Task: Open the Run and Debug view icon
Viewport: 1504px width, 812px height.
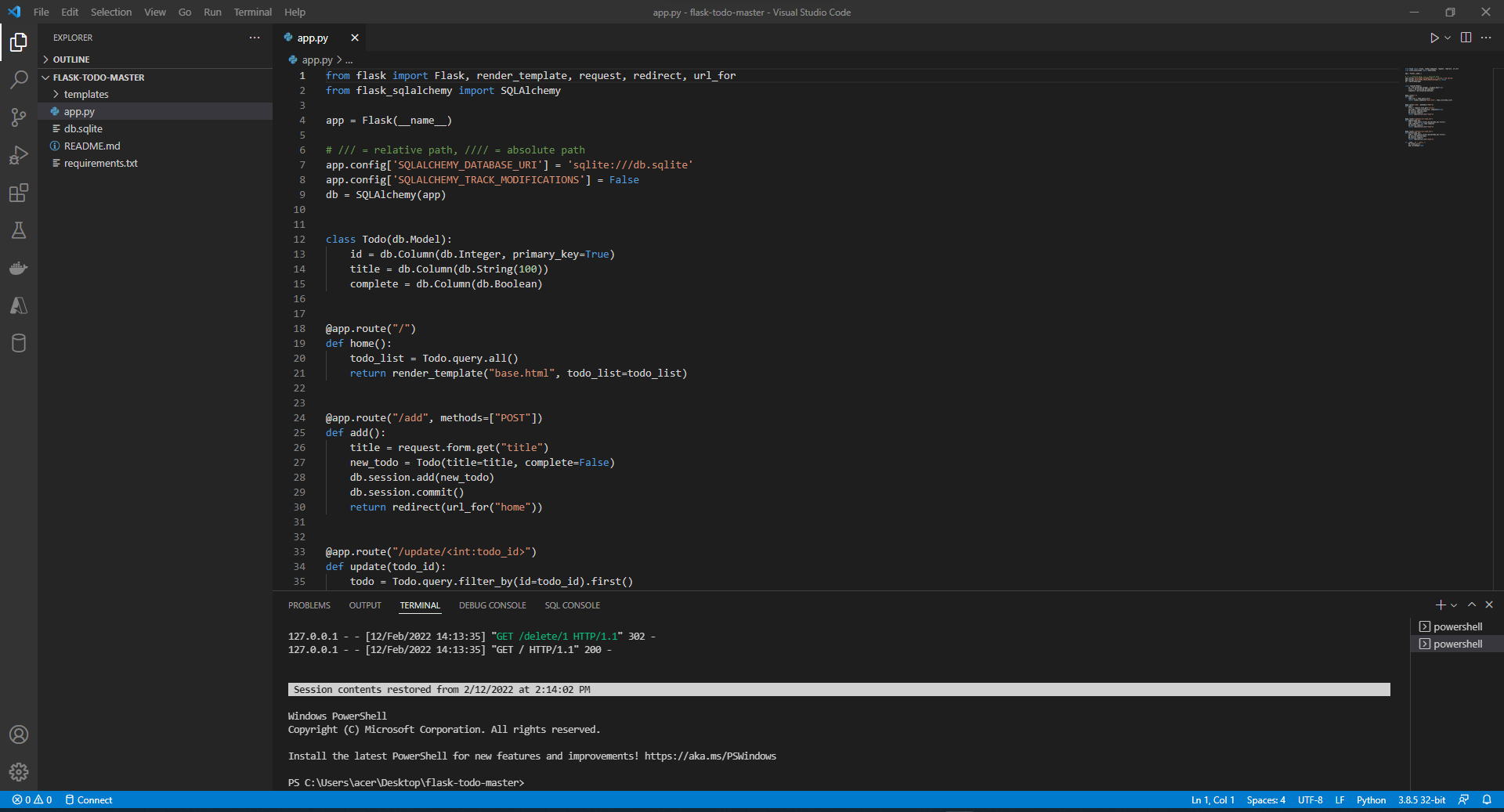Action: (19, 155)
